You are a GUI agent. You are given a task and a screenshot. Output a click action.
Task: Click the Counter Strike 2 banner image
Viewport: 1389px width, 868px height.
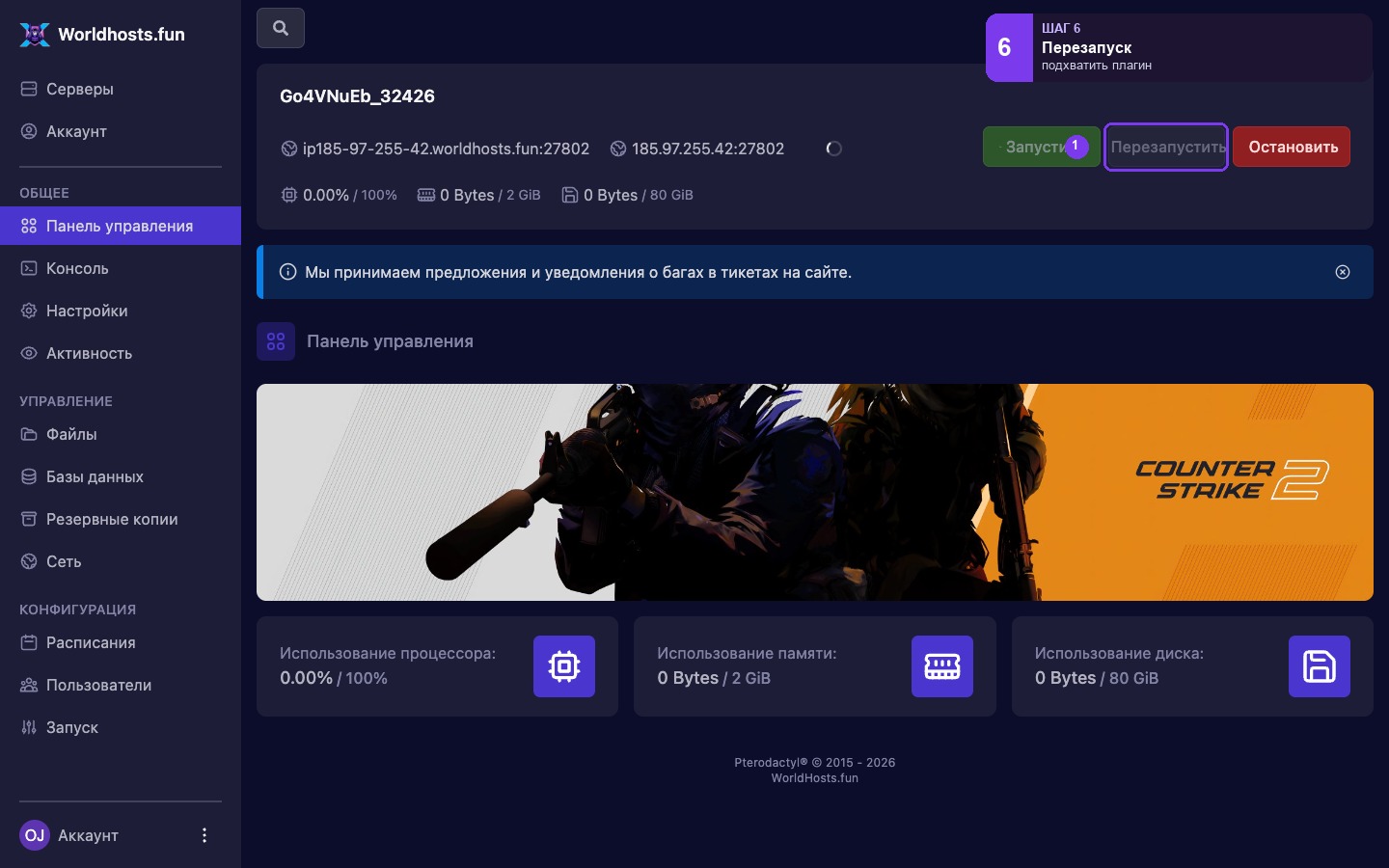[x=815, y=492]
